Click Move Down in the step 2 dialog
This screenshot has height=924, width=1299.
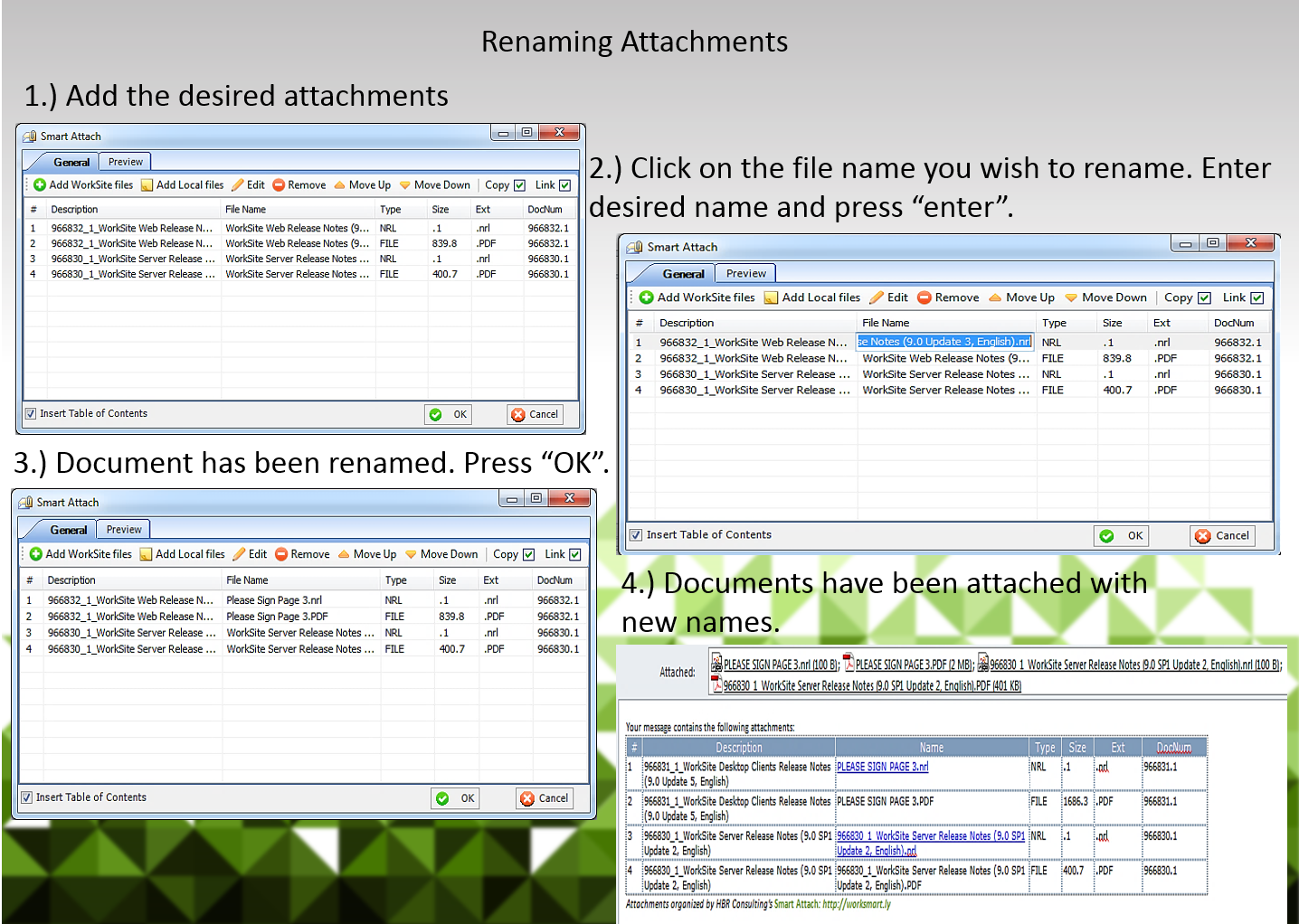[x=1105, y=297]
